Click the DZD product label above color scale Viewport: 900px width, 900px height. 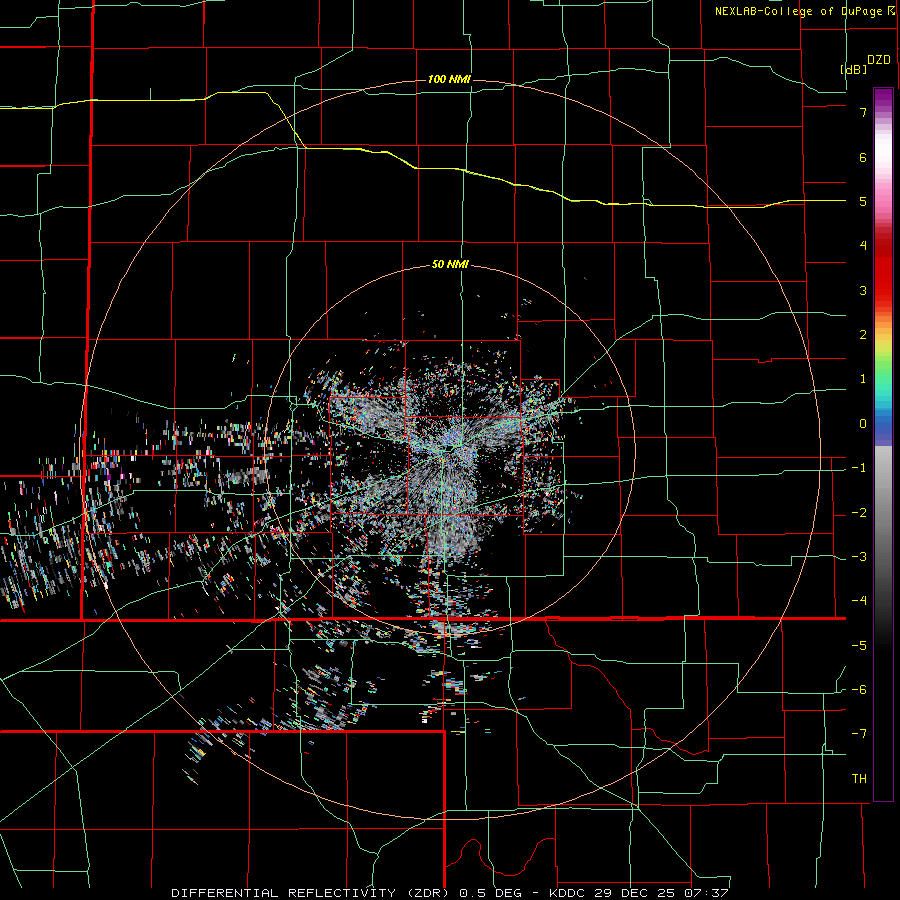point(879,60)
